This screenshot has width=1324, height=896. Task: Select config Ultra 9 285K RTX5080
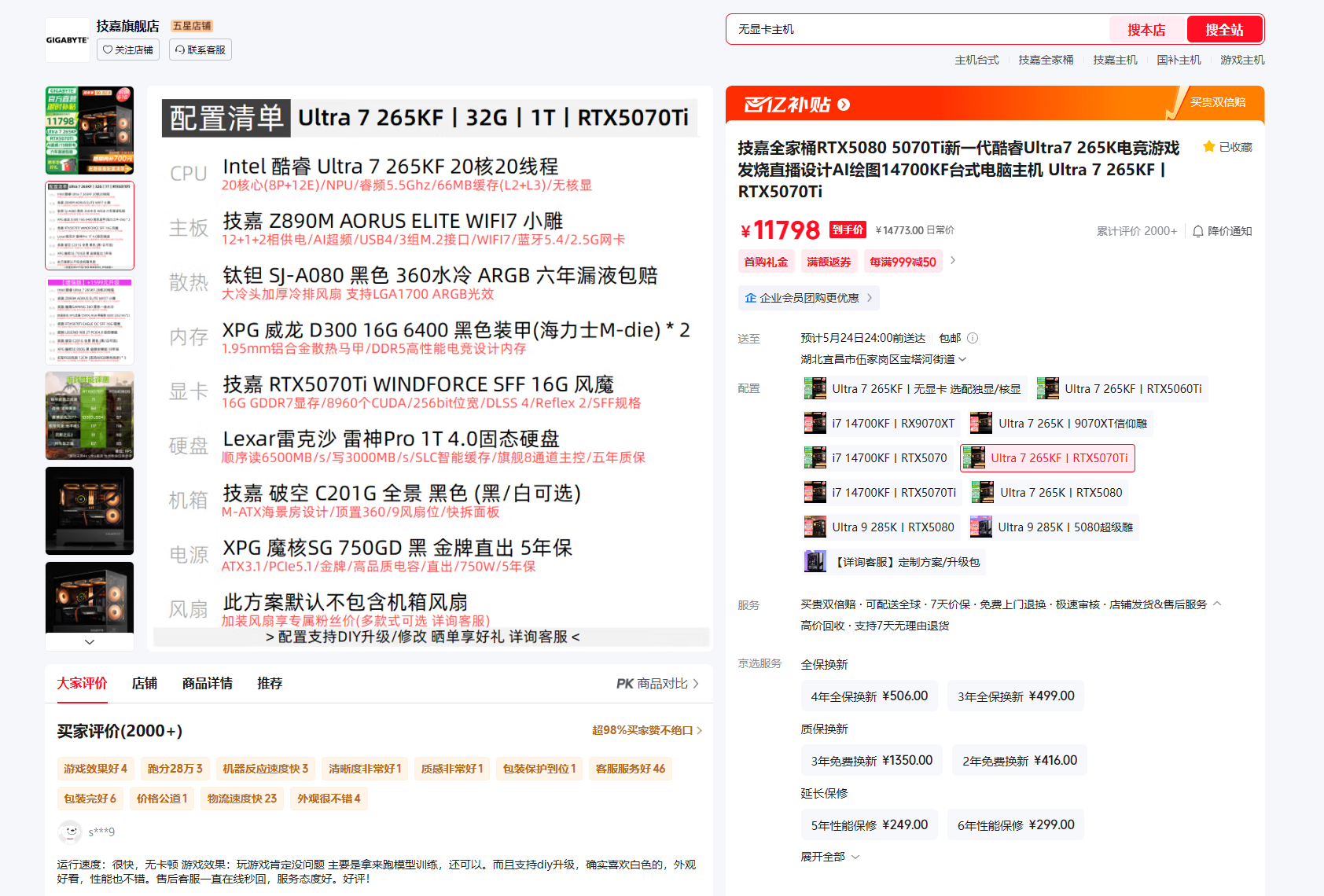[x=881, y=527]
